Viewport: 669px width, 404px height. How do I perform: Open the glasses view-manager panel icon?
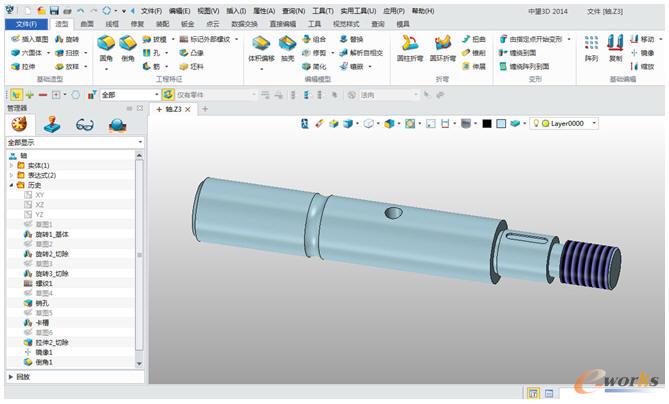coord(84,124)
